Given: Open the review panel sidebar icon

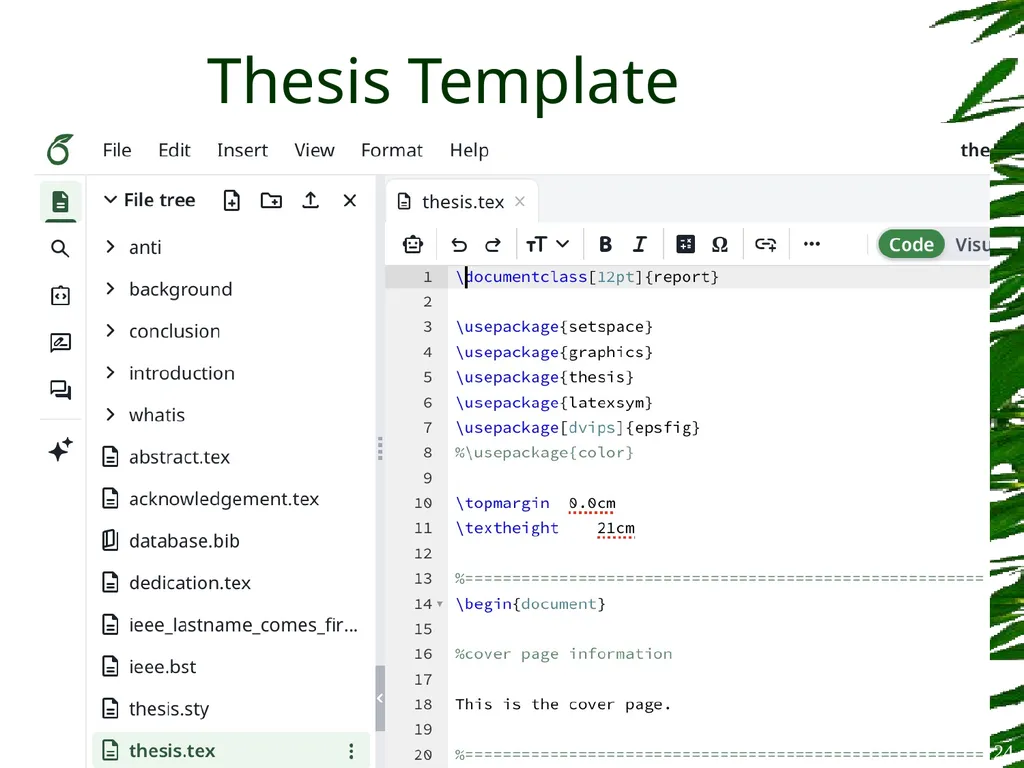Looking at the screenshot, I should pyautogui.click(x=60, y=343).
